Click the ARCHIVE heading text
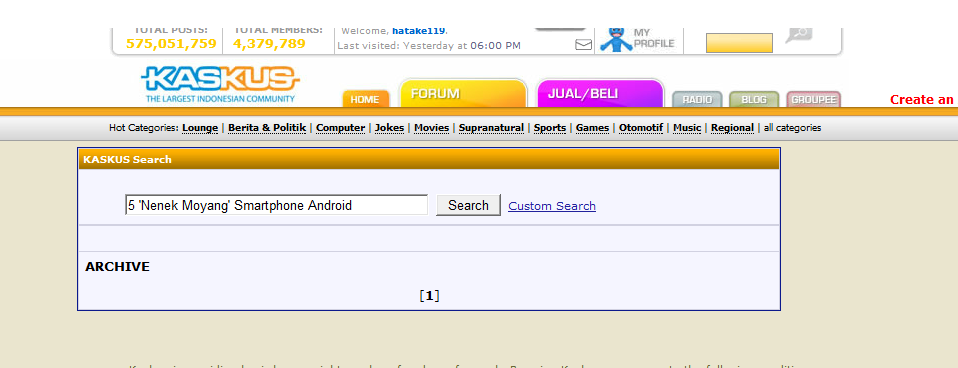 click(x=117, y=267)
